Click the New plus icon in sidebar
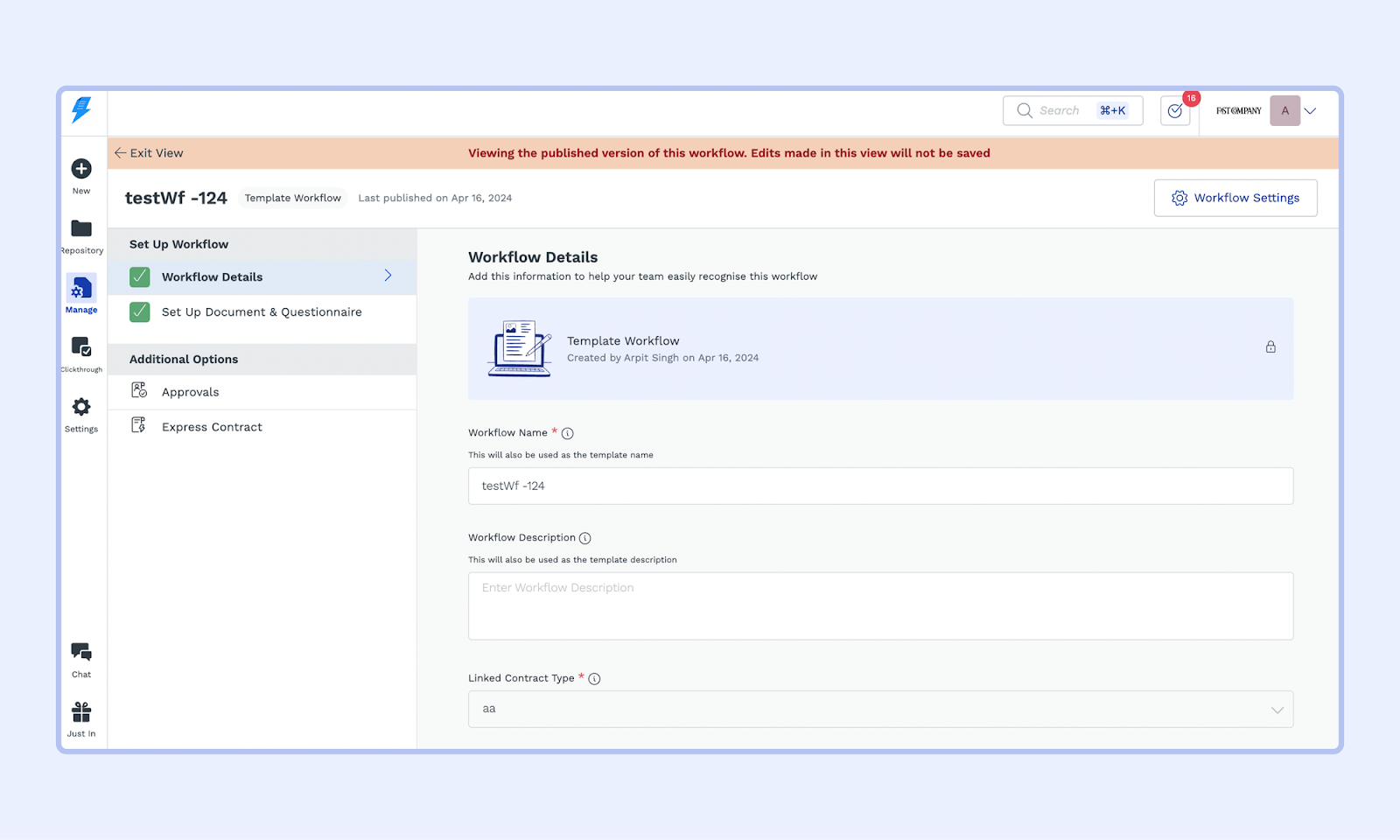Screen dimensions: 1400x840 coord(81,169)
